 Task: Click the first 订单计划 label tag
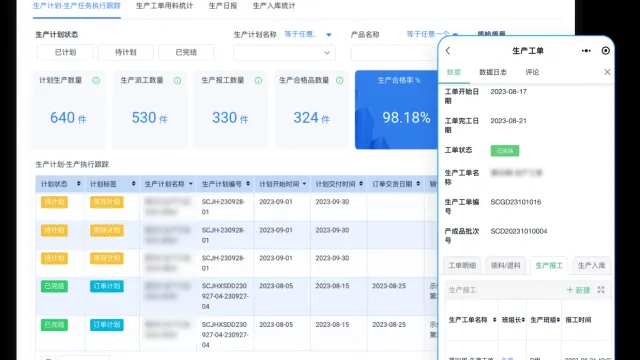click(107, 286)
